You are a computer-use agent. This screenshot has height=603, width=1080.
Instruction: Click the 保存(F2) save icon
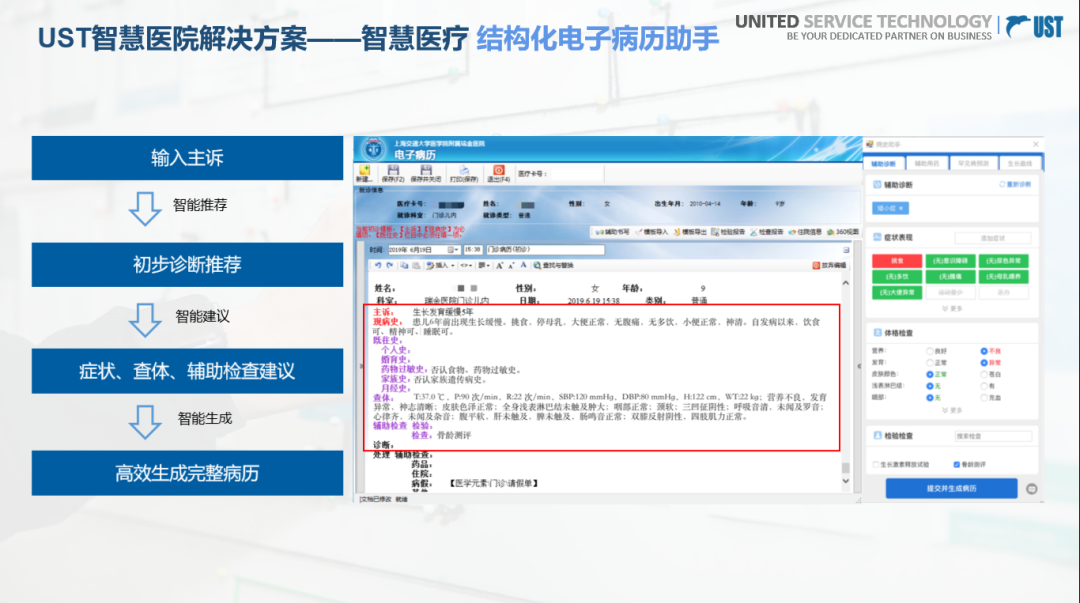(393, 170)
